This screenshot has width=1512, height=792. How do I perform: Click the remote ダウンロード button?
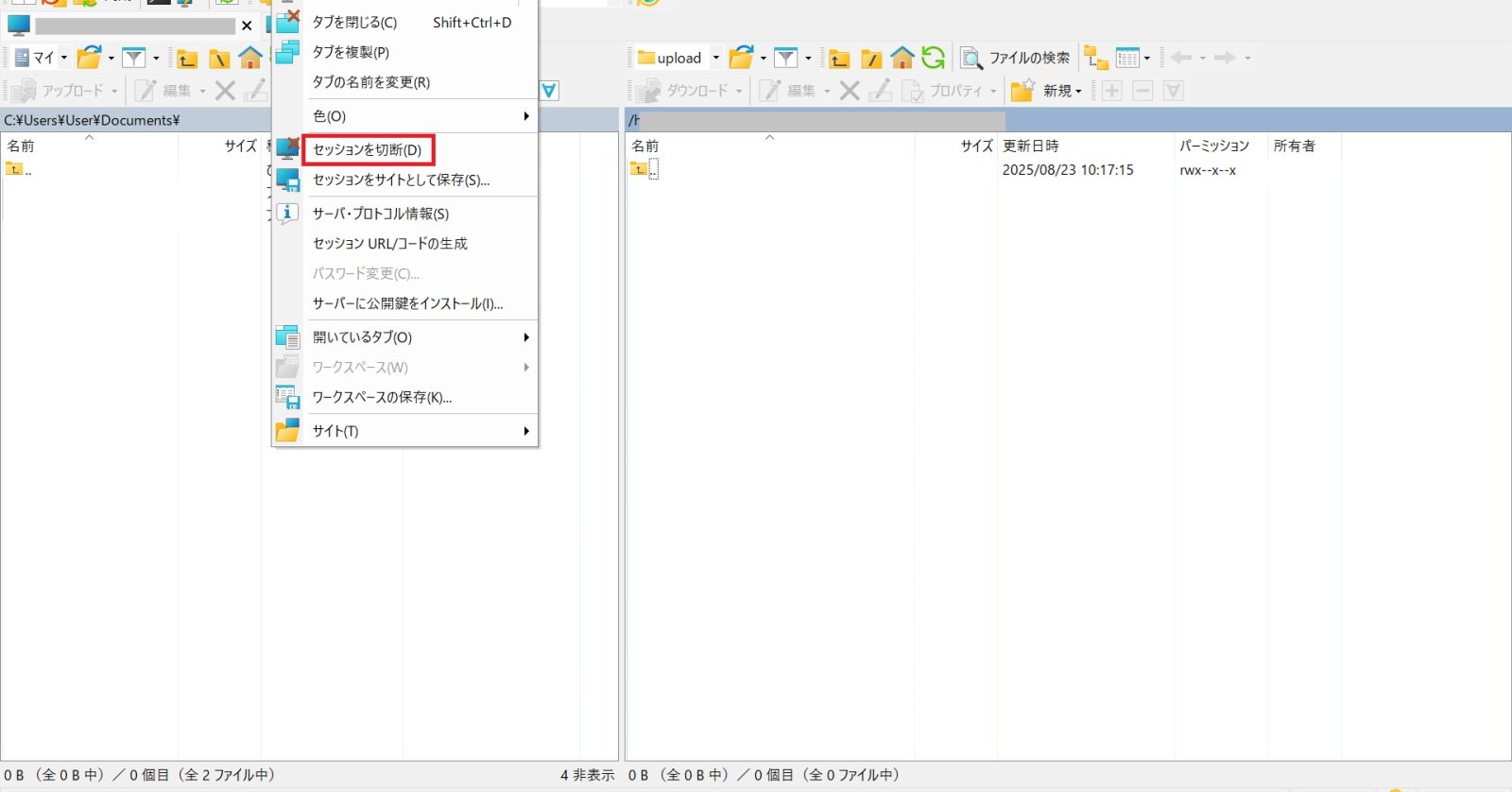690,91
